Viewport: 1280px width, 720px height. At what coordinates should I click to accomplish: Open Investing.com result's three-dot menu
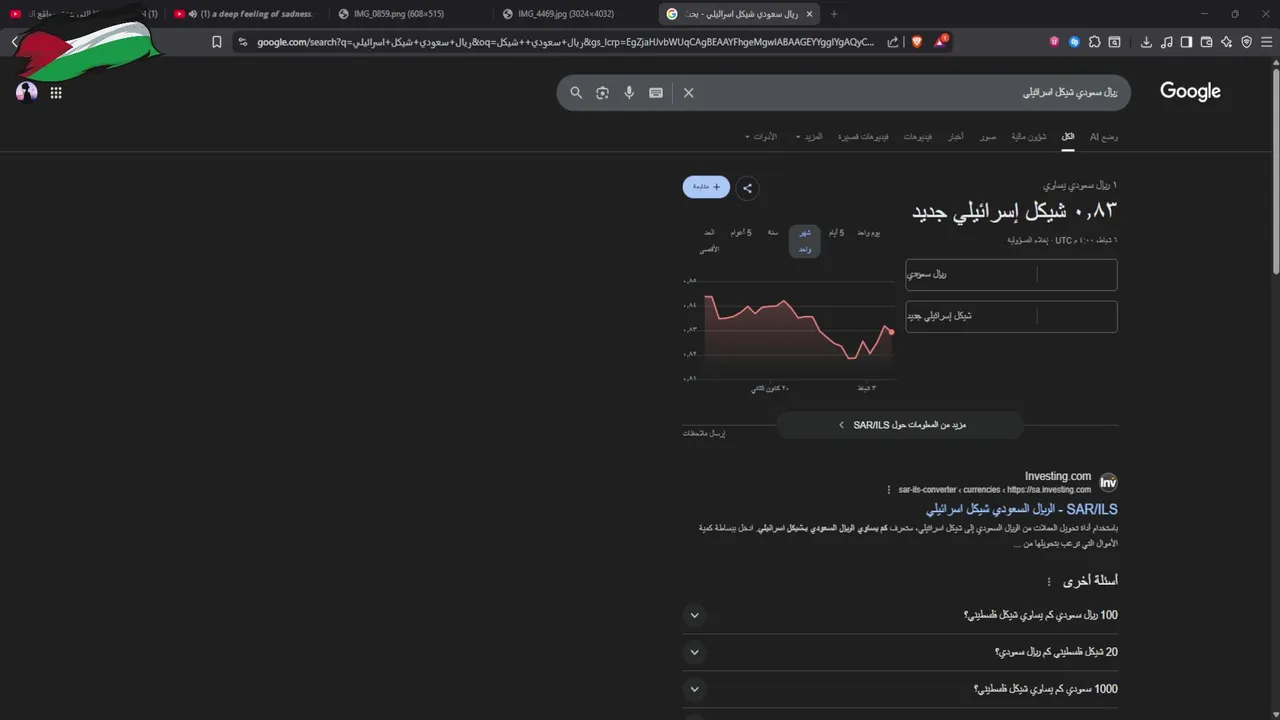coord(888,490)
